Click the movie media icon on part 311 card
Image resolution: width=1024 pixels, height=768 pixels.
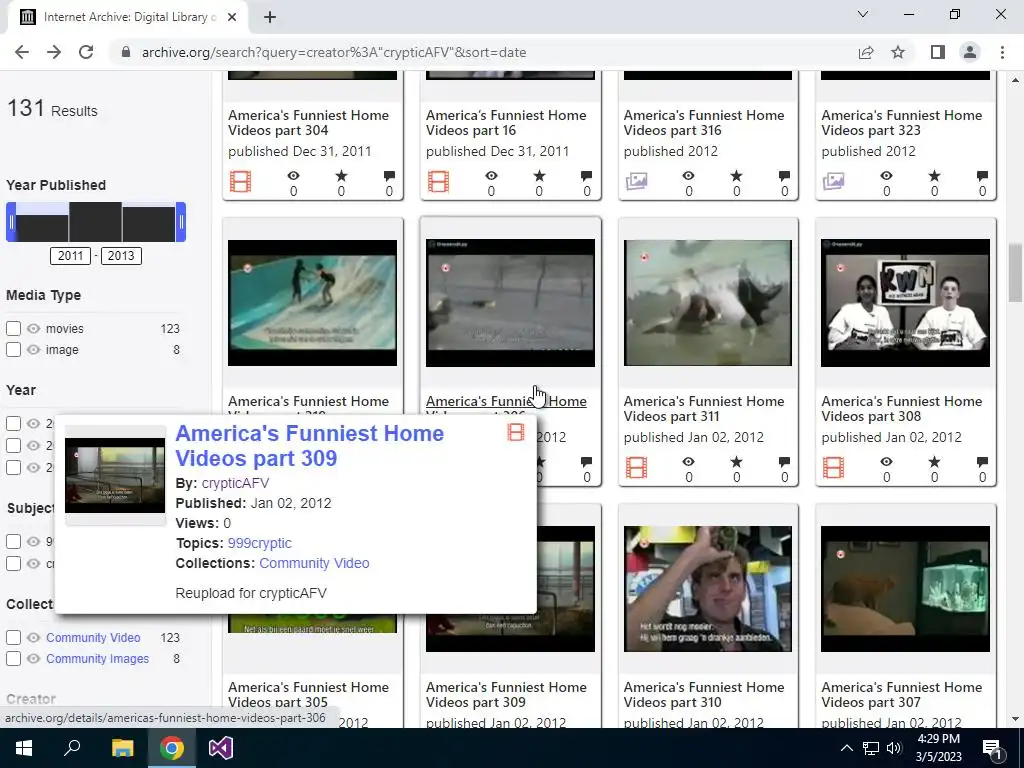tap(636, 467)
